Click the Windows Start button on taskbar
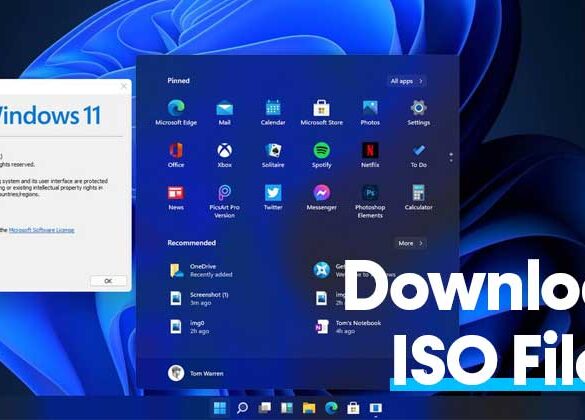Screen dimensions: 585x420 click(x=220, y=408)
